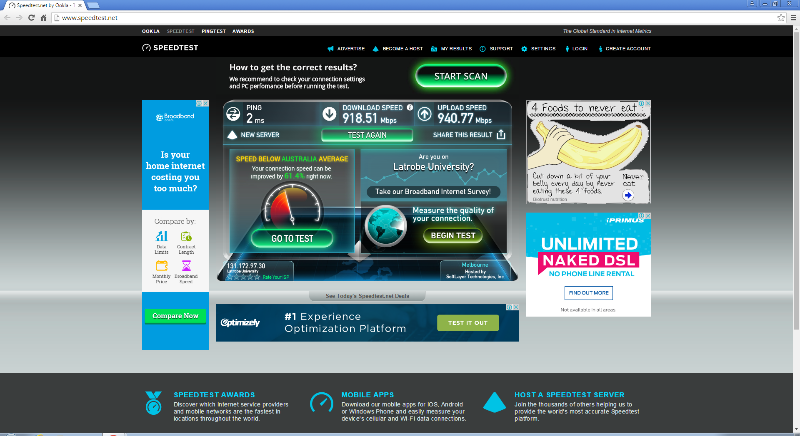The height and width of the screenshot is (436, 800).
Task: Click the TEST AGAIN button
Action: 367,135
